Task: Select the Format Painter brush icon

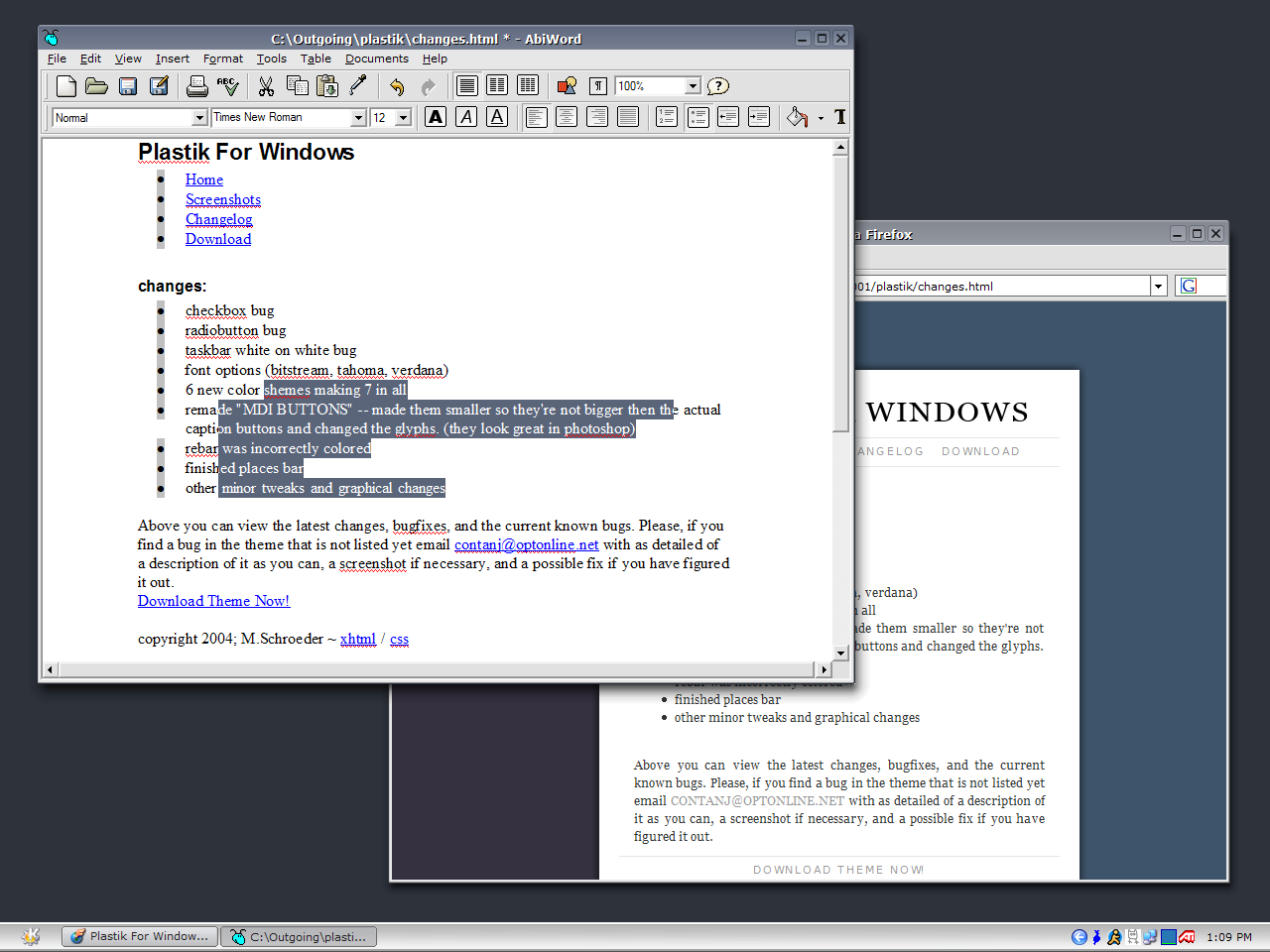Action: pyautogui.click(x=358, y=86)
